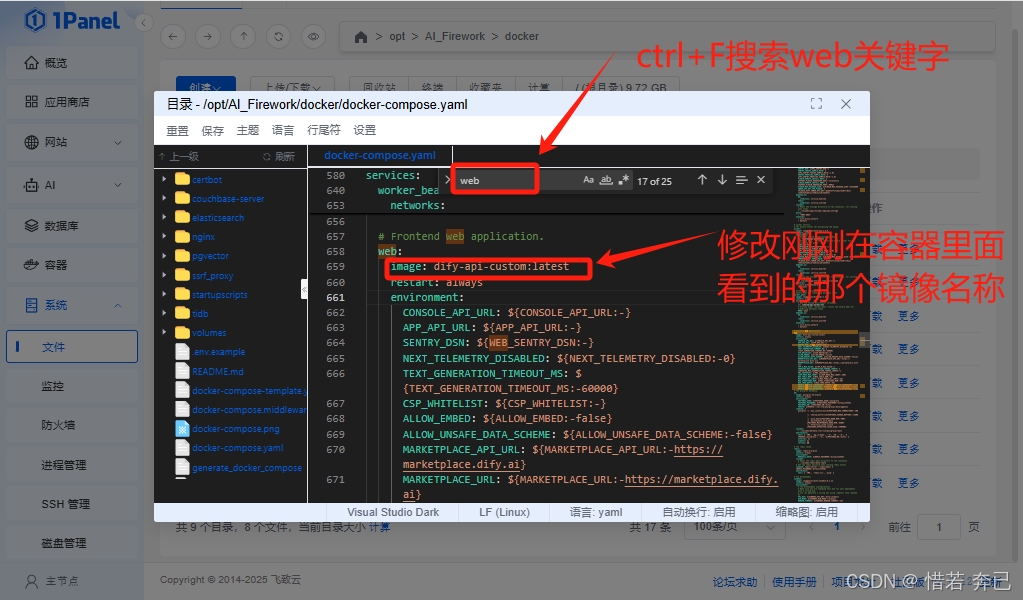Open the 设置 settings menu
Screen dimensions: 1023x600
(x=365, y=130)
